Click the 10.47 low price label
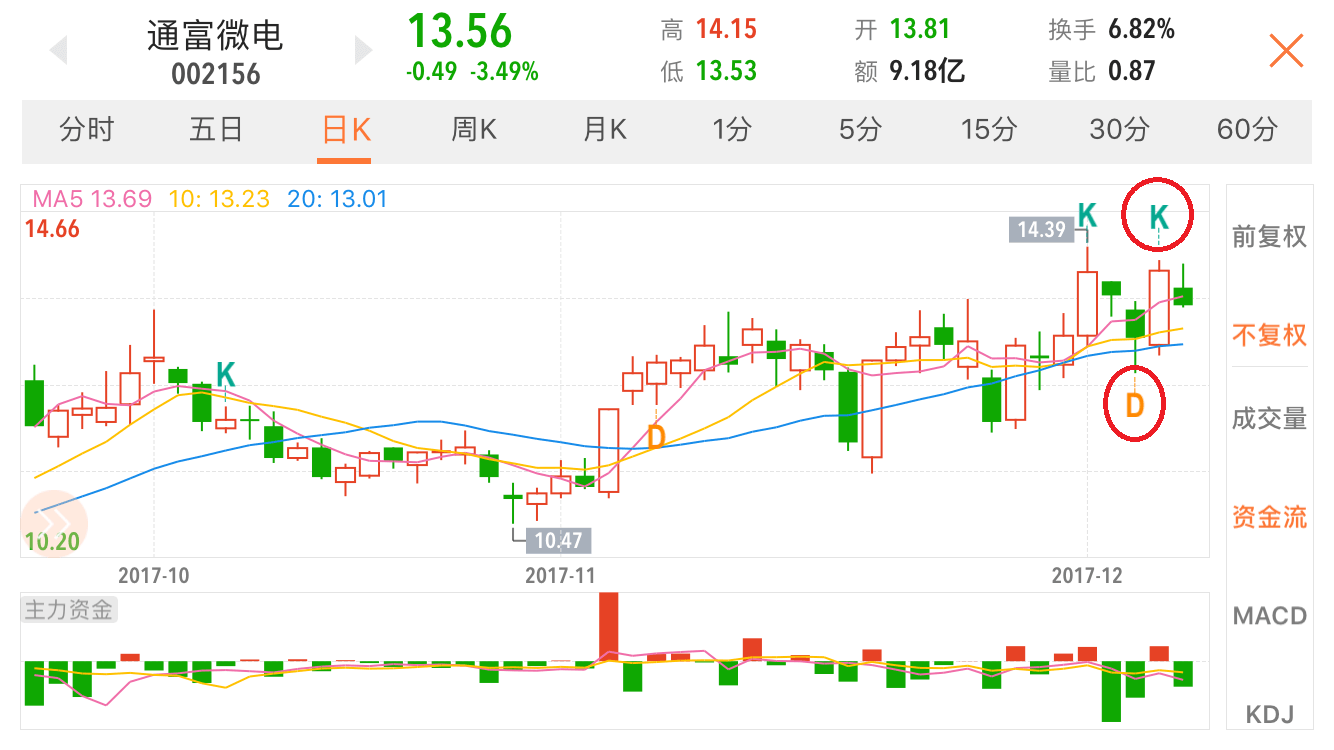The height and width of the screenshot is (750, 1334). (561, 541)
